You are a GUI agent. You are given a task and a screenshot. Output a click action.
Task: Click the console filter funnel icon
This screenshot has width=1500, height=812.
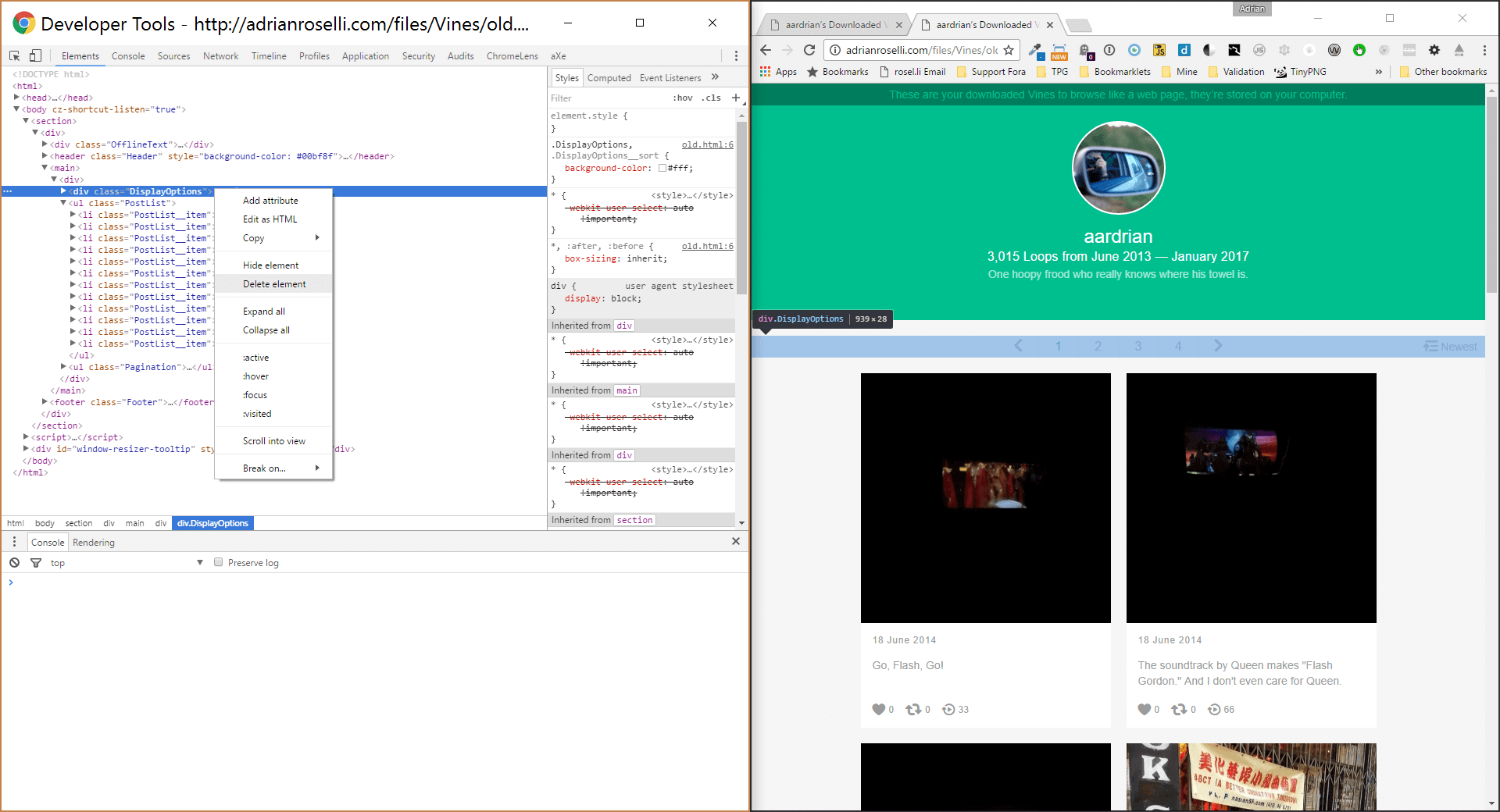click(x=35, y=562)
